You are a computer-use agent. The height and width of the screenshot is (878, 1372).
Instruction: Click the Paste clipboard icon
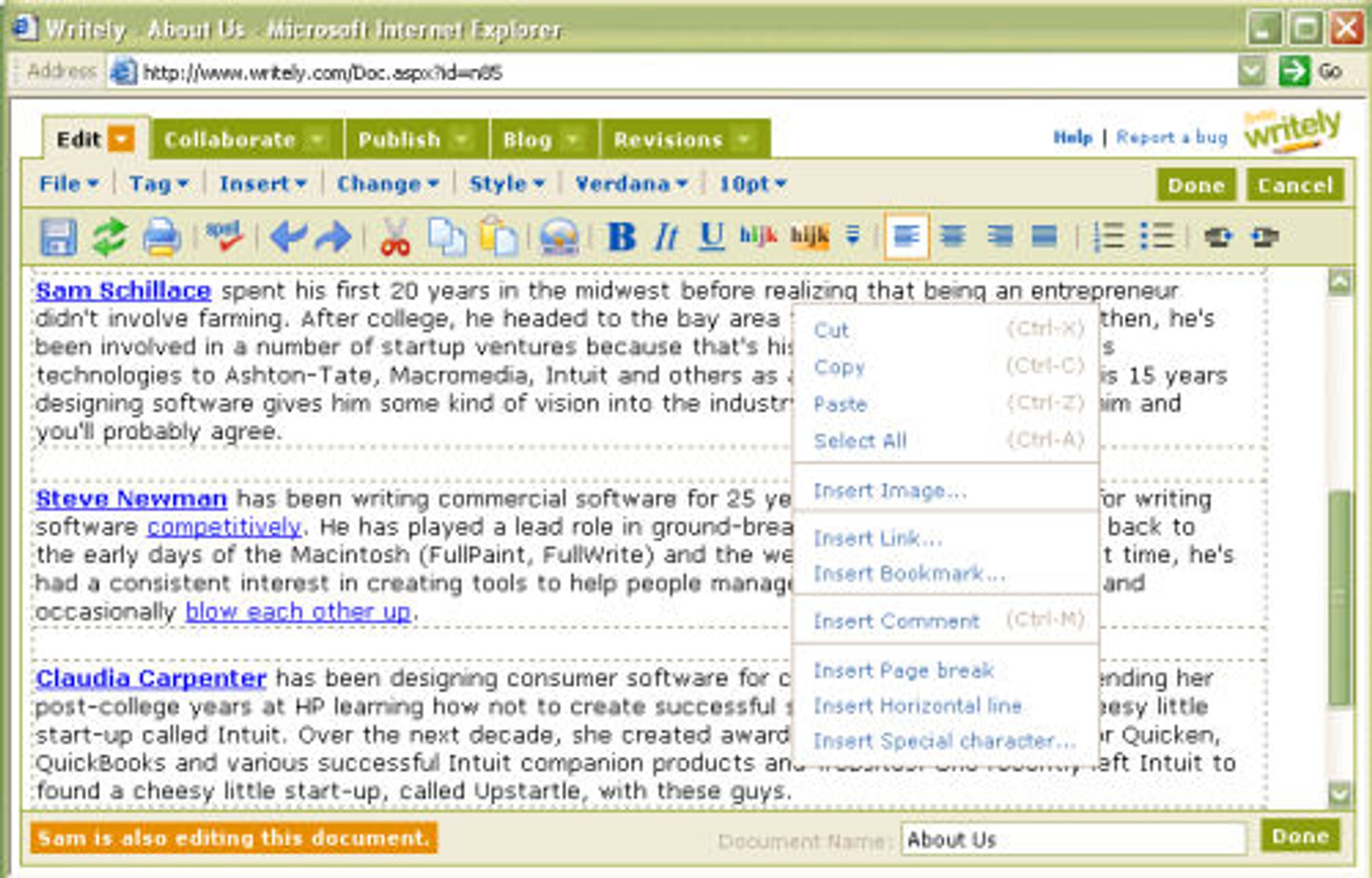(499, 237)
